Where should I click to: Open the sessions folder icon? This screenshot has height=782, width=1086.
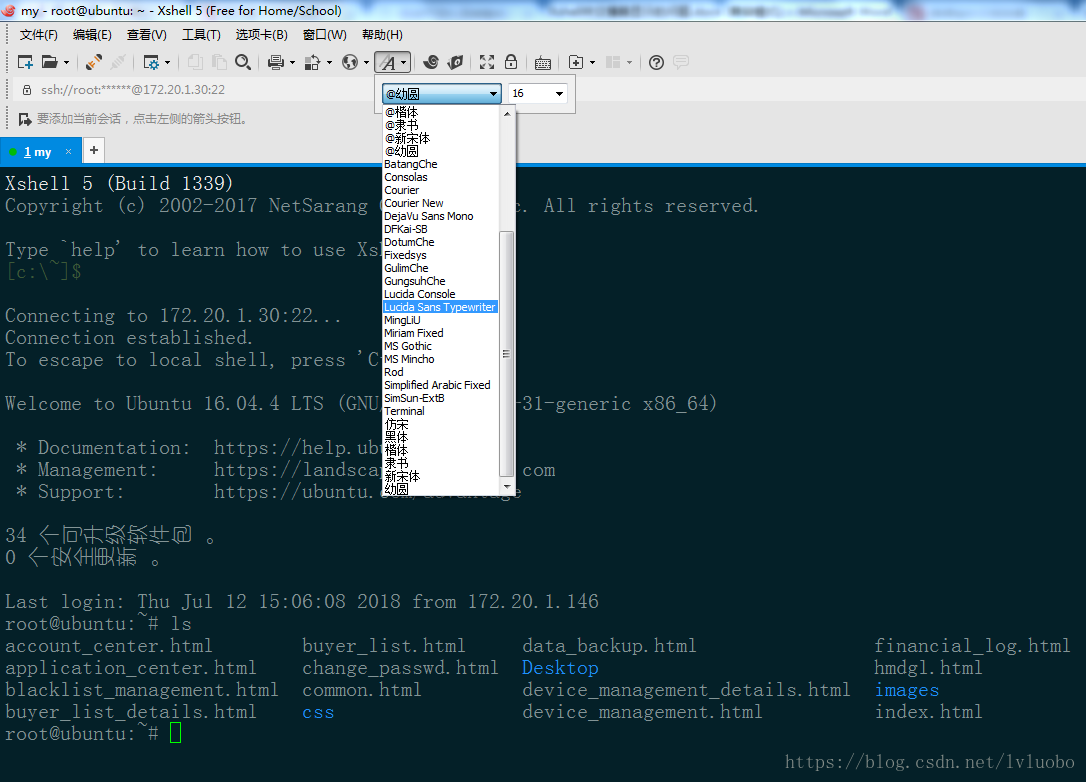(48, 61)
